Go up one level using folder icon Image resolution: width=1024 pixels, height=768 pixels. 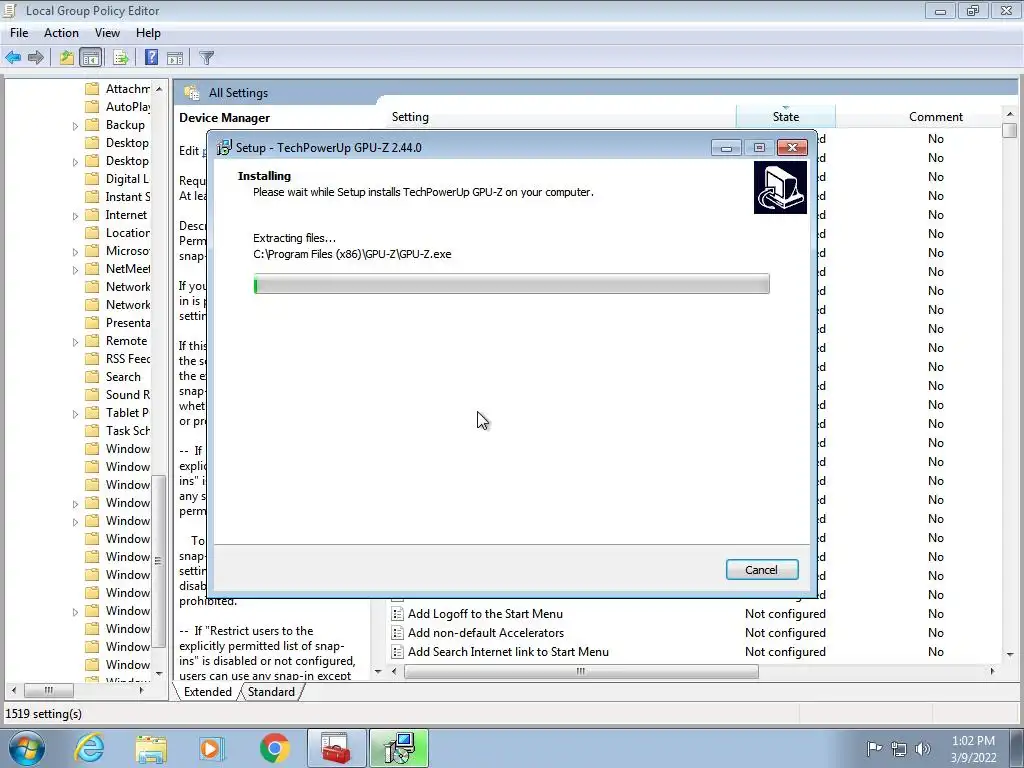tap(67, 57)
